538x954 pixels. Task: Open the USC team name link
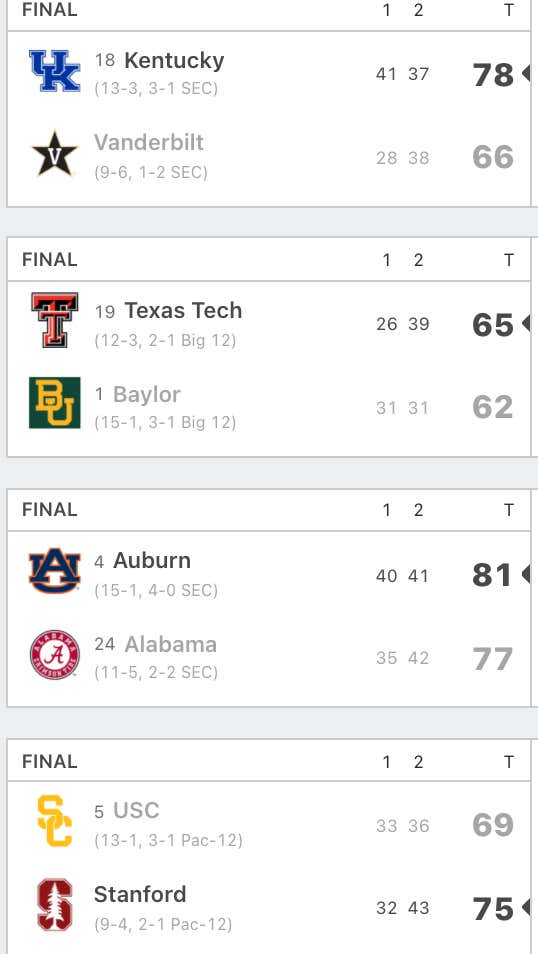136,810
